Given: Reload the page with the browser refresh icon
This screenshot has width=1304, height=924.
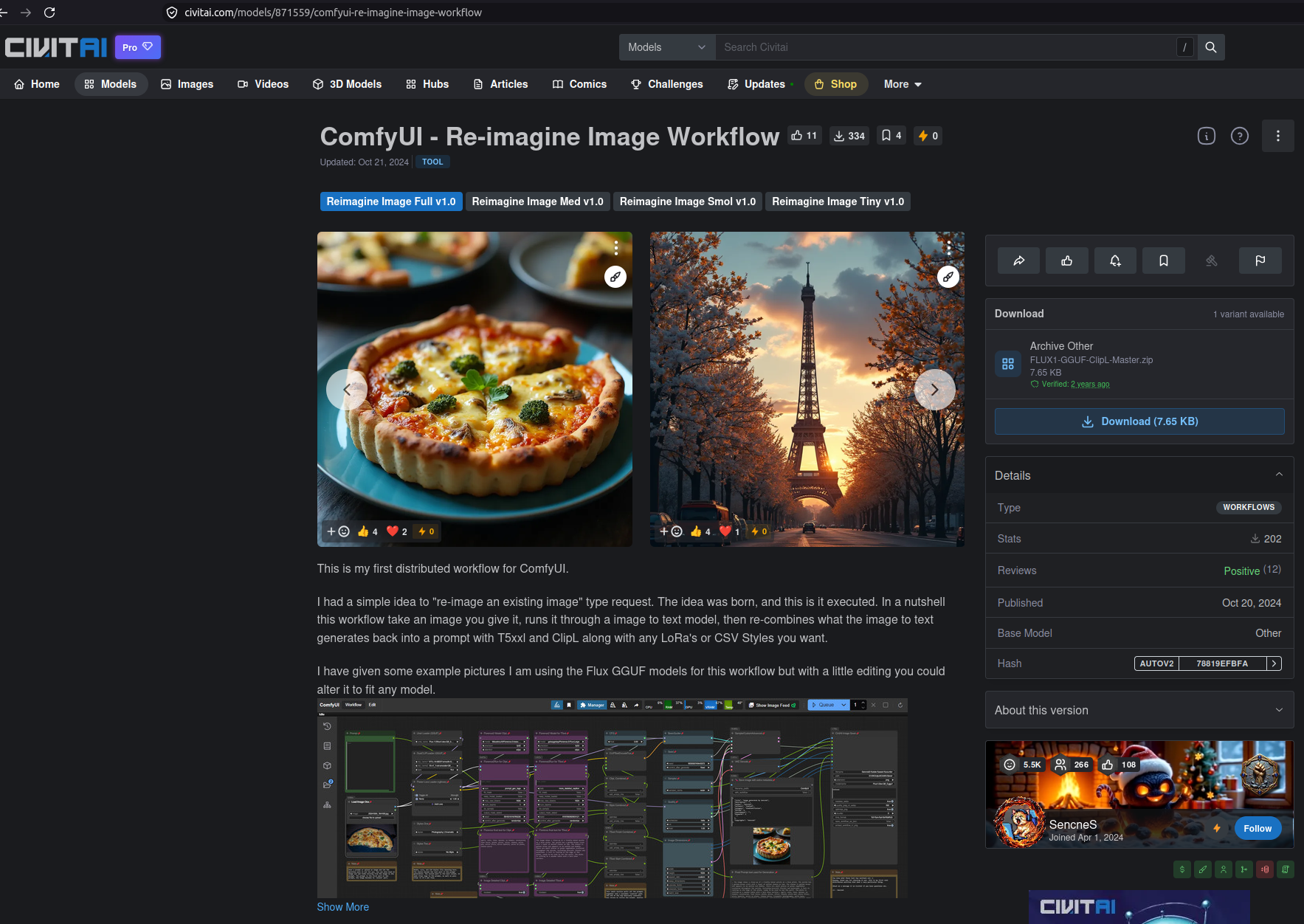Looking at the screenshot, I should pyautogui.click(x=49, y=13).
